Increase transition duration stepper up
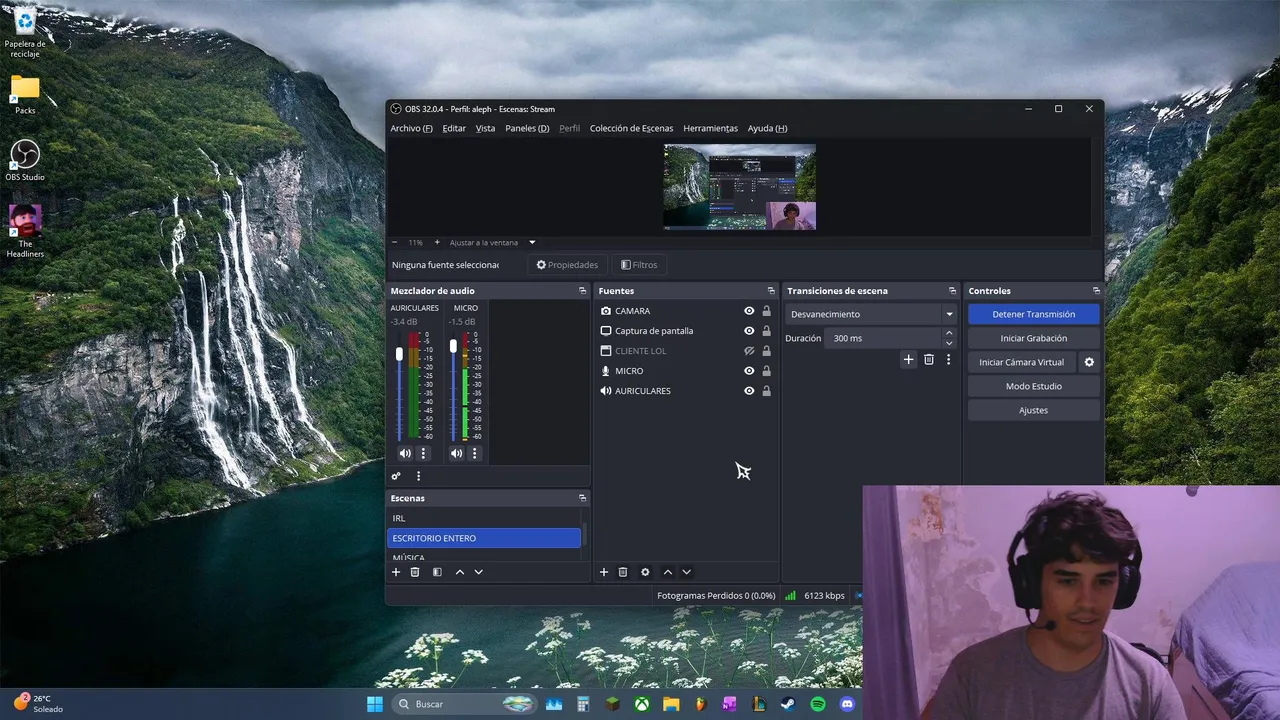Screen dimensions: 1280x720 949,333
